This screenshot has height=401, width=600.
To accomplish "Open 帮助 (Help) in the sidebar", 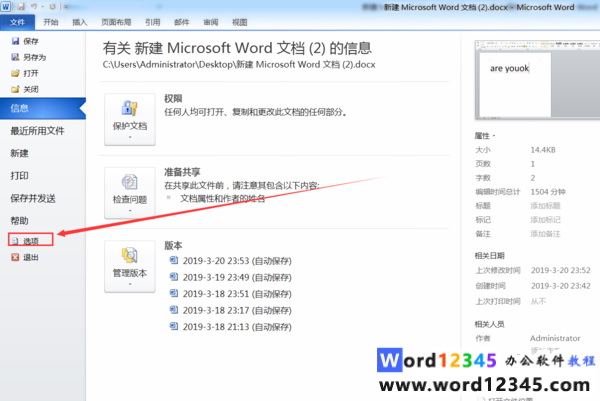I will 20,221.
